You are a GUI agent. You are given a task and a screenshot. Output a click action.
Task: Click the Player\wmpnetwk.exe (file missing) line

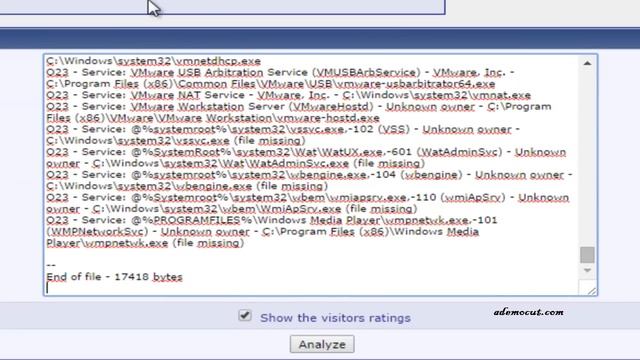pos(145,244)
